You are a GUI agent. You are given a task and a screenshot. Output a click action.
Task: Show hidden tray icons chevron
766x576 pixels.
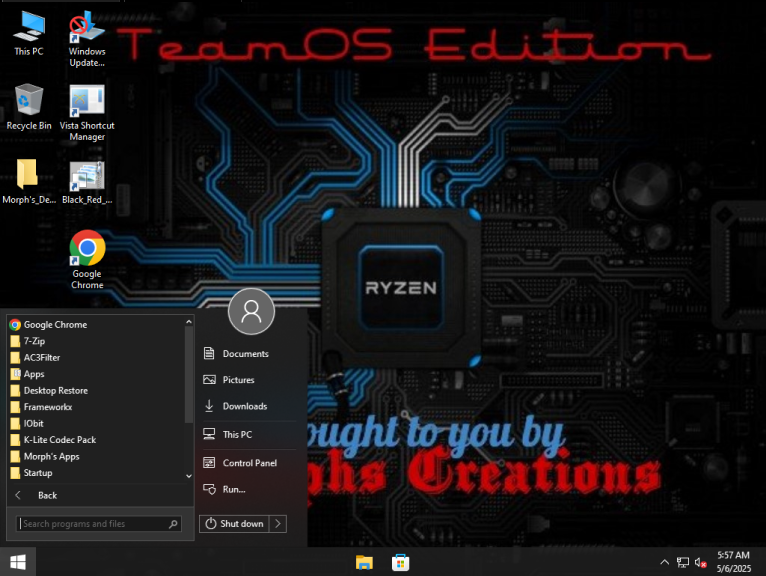[x=664, y=562]
